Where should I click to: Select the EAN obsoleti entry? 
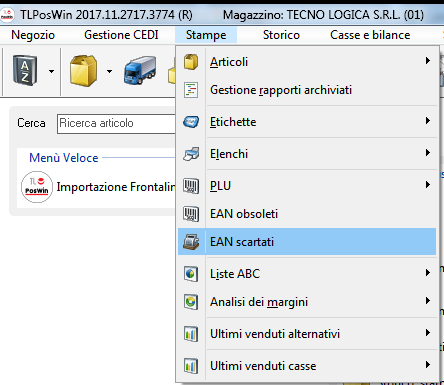(x=307, y=214)
